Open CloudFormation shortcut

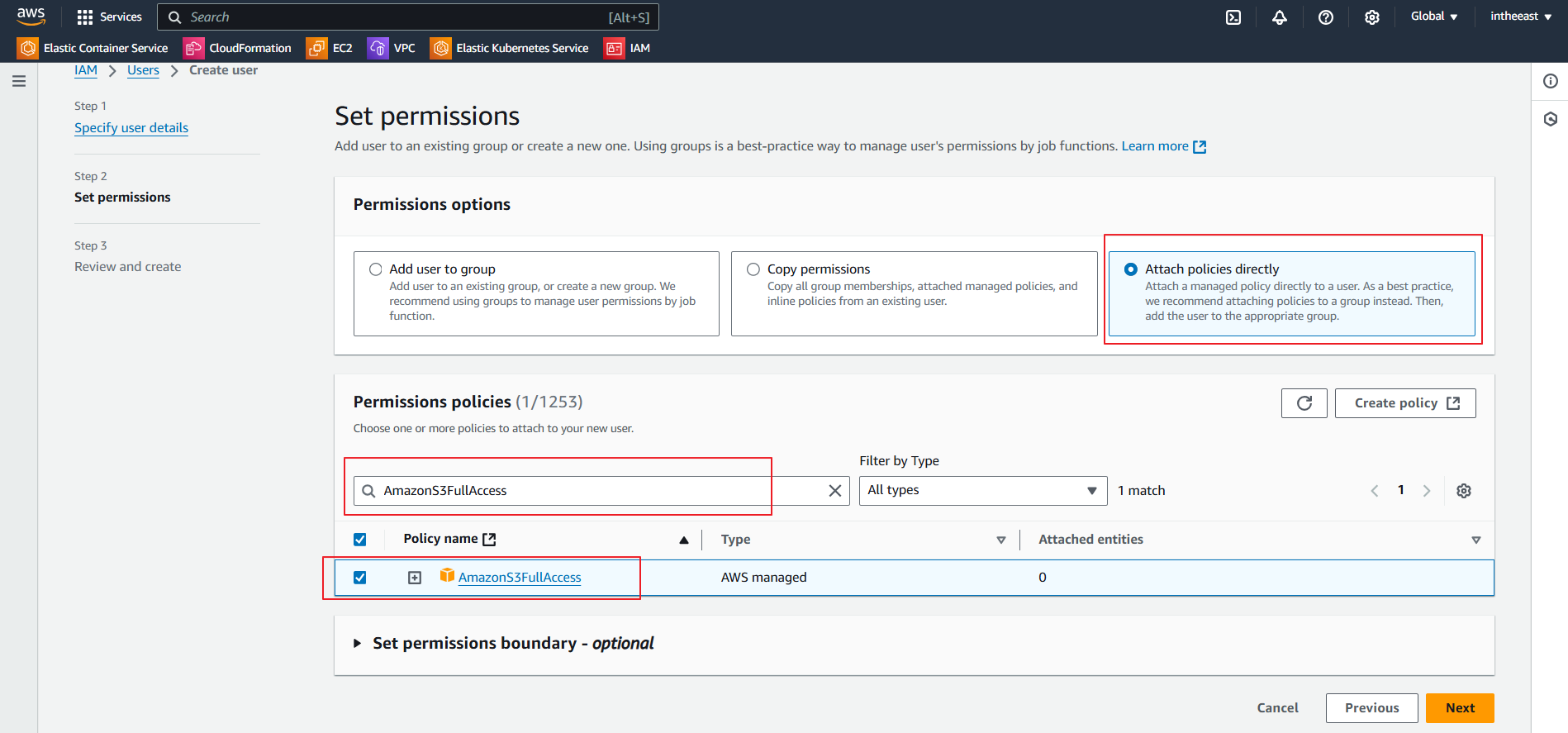[238, 48]
